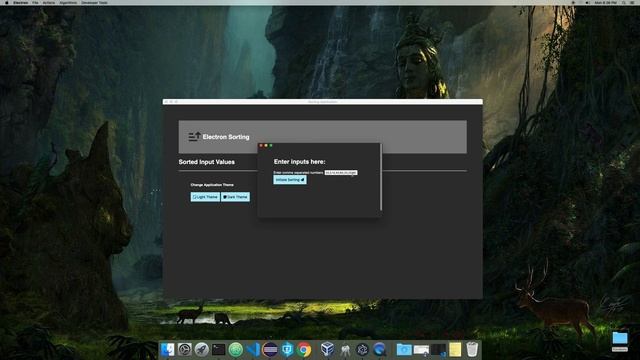Click the 'Change Application Theme' label
The width and height of the screenshot is (640, 360).
212,185
